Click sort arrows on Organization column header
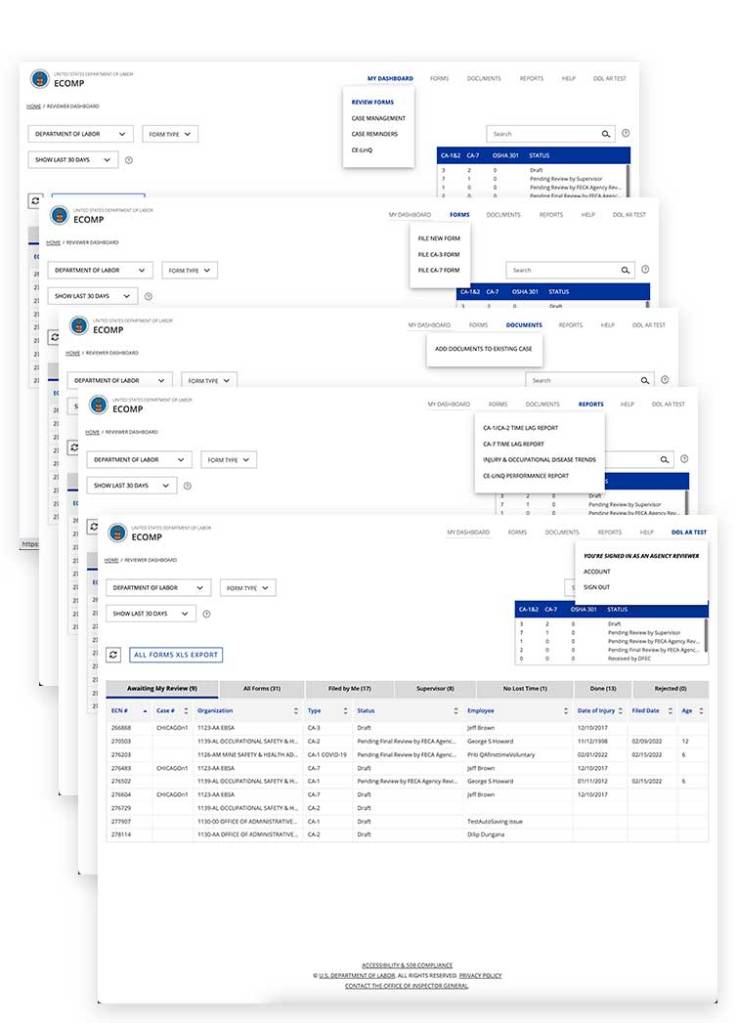This screenshot has height=1023, width=737. click(x=296, y=711)
